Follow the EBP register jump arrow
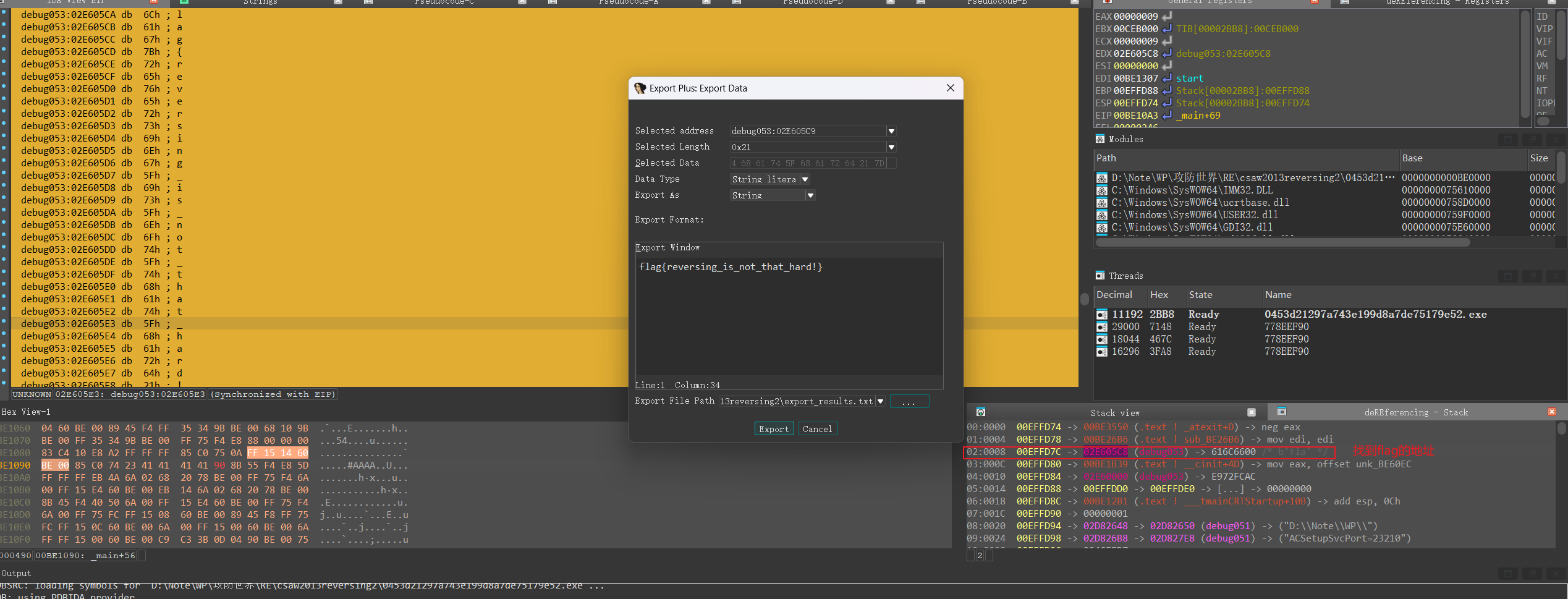The height and width of the screenshot is (599, 1568). [x=1167, y=90]
